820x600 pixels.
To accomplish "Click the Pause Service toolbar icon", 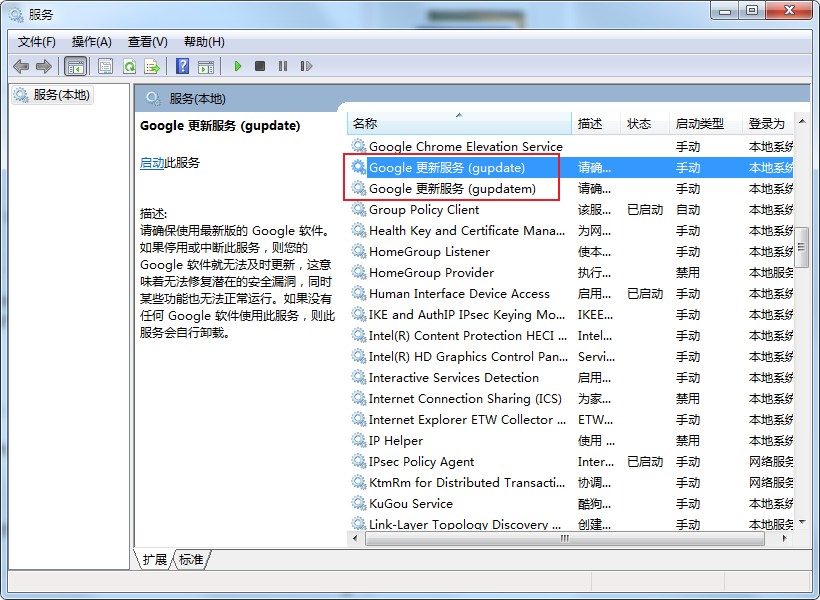I will [x=283, y=66].
